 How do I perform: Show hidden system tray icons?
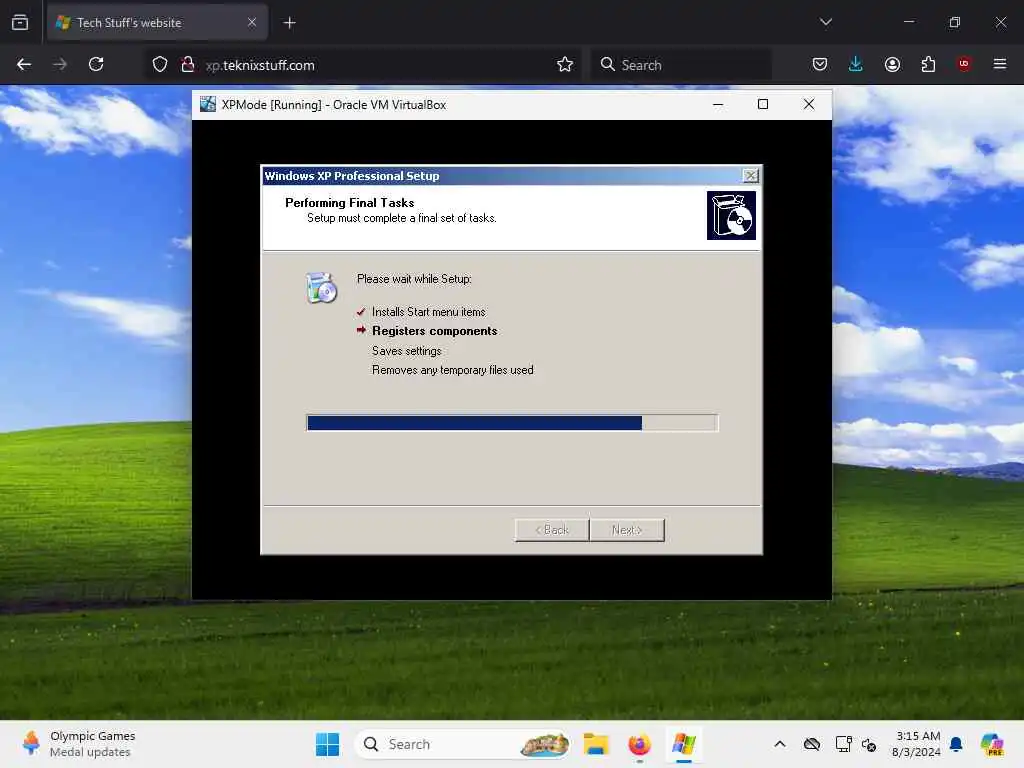coord(780,744)
